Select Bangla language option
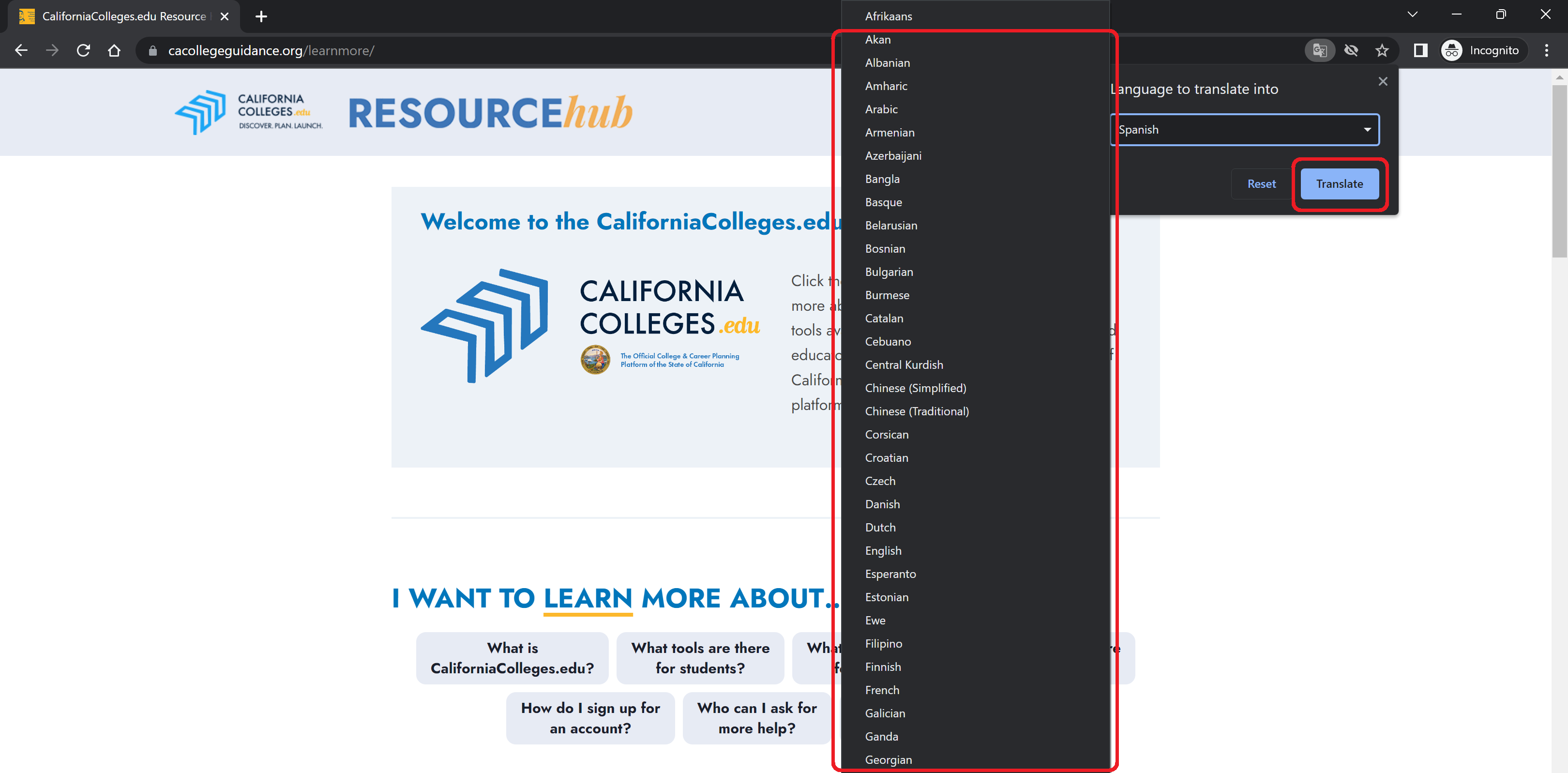 click(975, 179)
